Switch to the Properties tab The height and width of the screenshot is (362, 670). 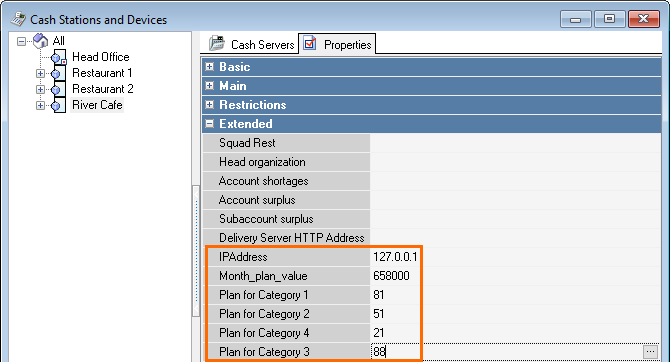337,44
